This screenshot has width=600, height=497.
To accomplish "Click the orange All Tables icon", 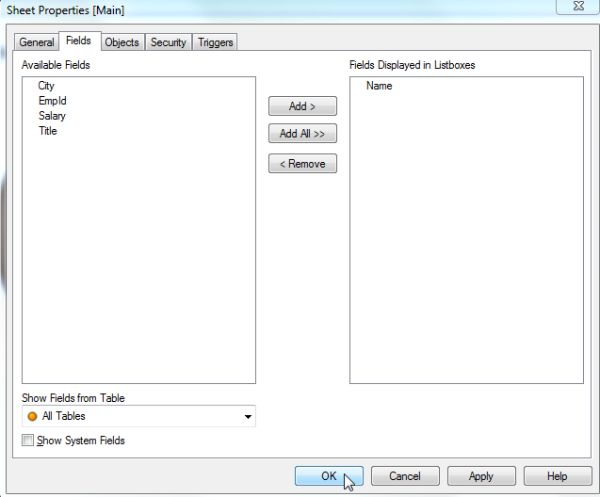I will click(x=33, y=416).
